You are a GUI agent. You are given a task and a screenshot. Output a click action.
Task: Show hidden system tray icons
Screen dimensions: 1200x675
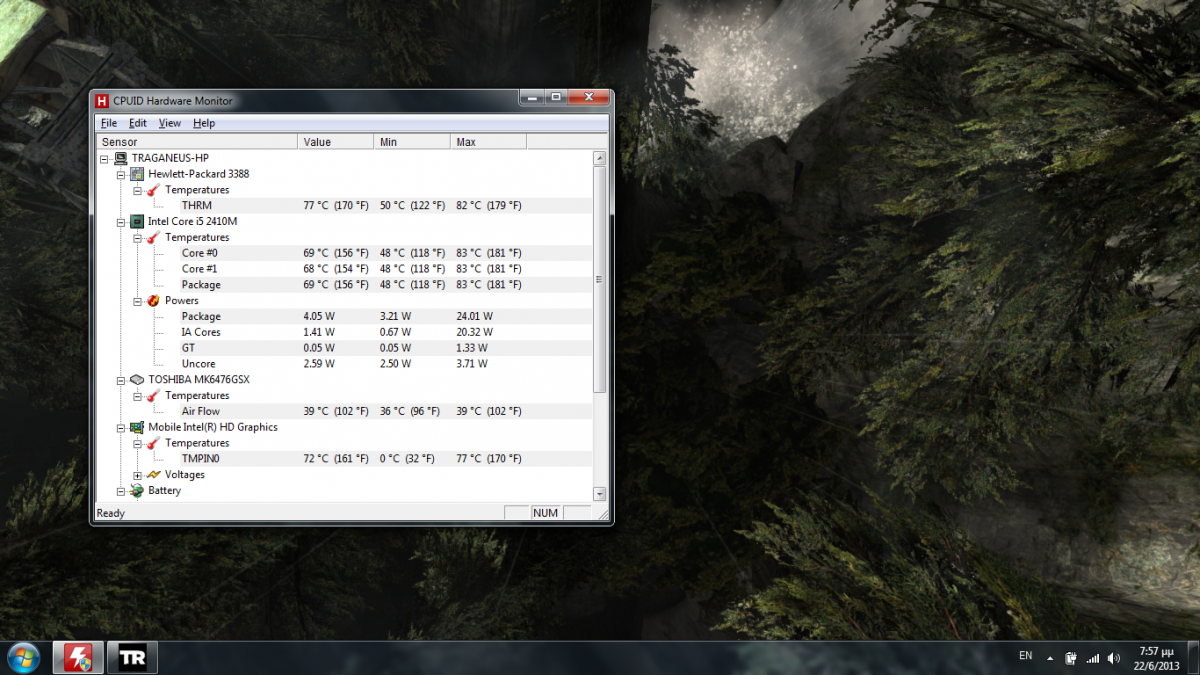(x=1050, y=658)
